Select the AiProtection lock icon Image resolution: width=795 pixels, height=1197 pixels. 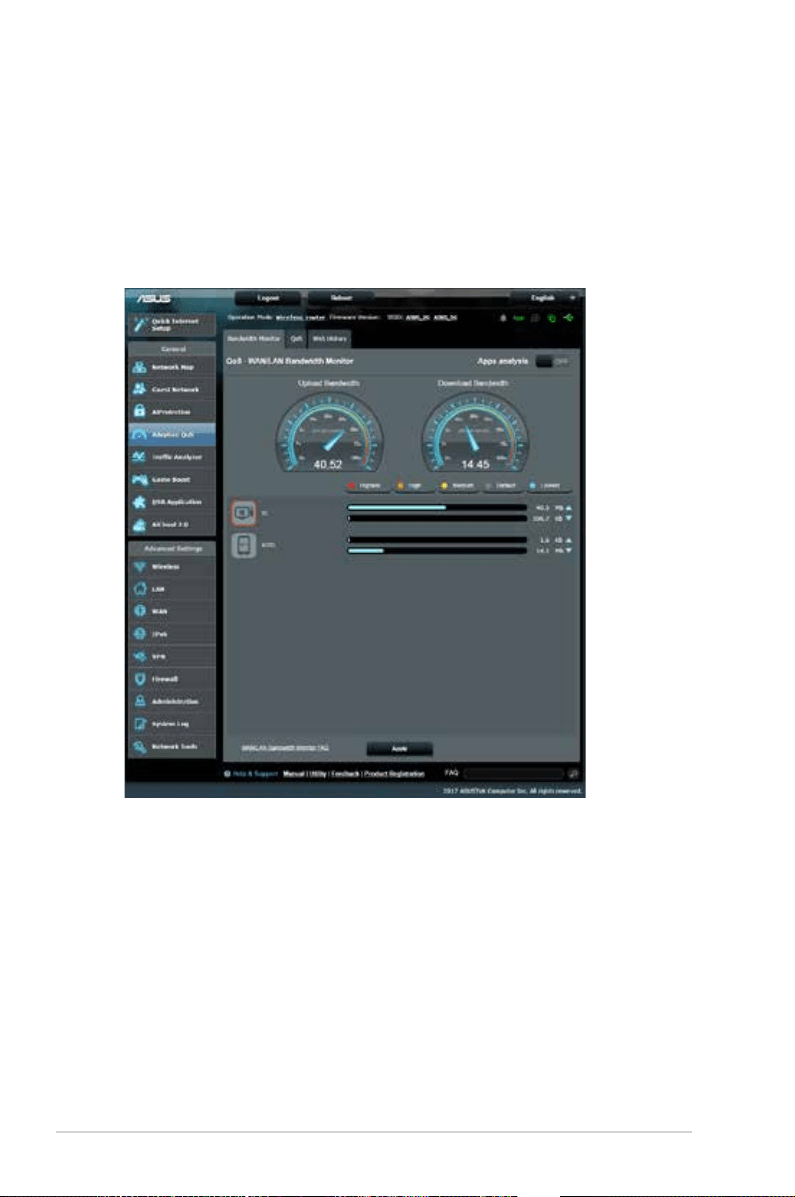140,411
